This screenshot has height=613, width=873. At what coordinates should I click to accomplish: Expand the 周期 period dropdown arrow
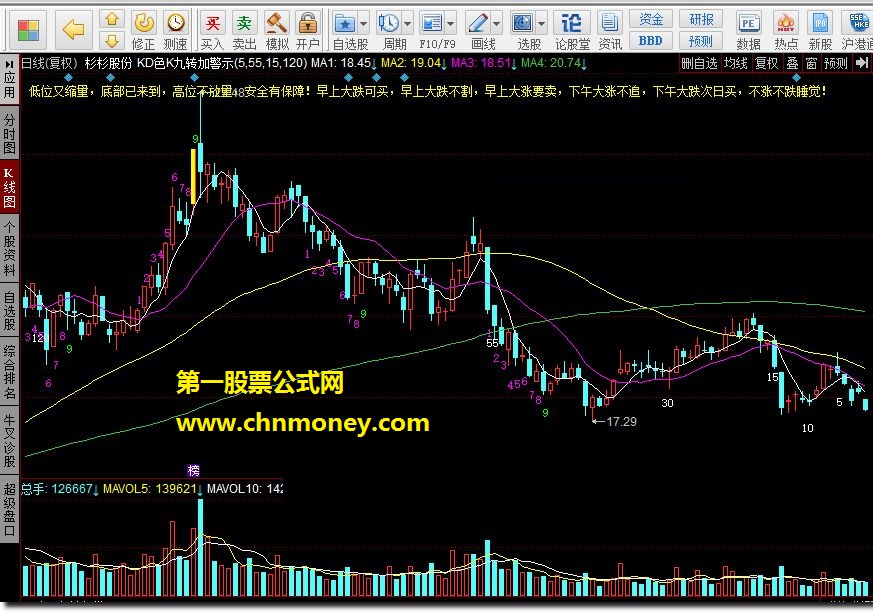coord(408,24)
